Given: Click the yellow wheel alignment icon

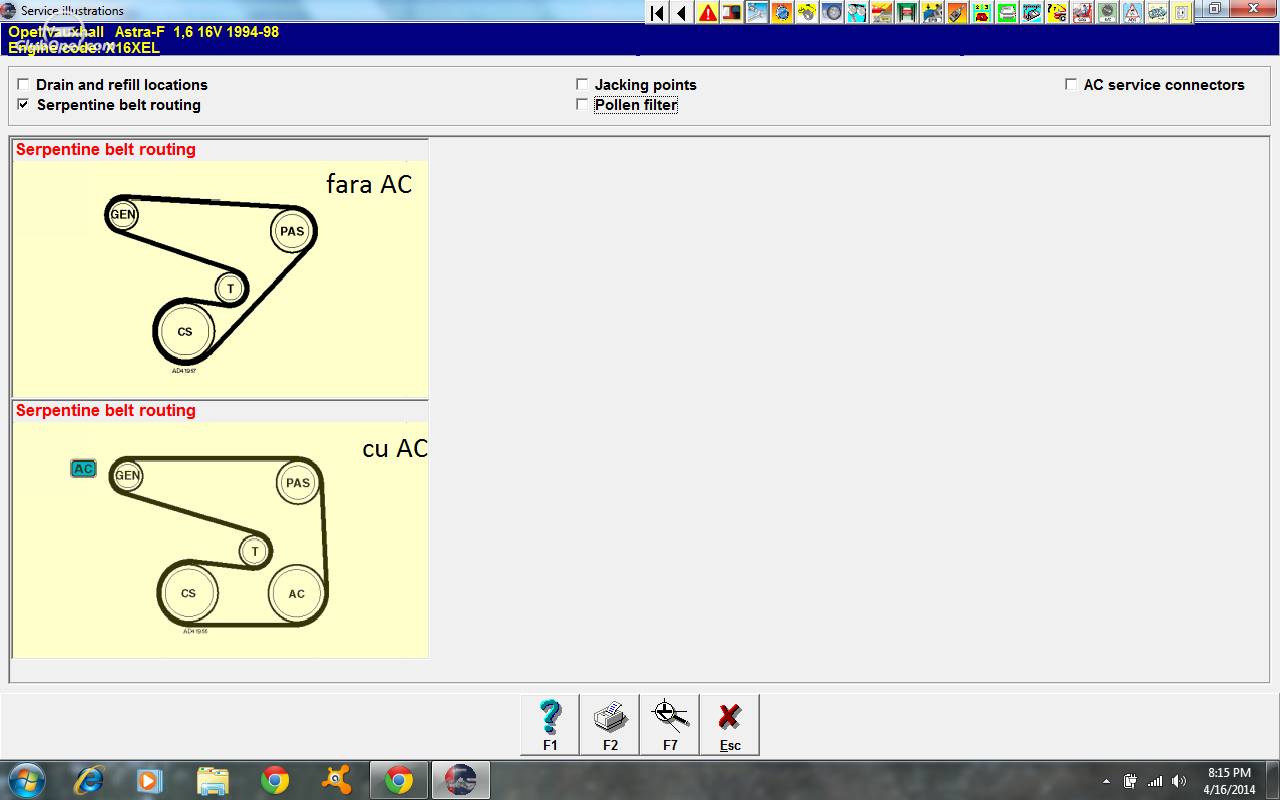Looking at the screenshot, I should (807, 12).
